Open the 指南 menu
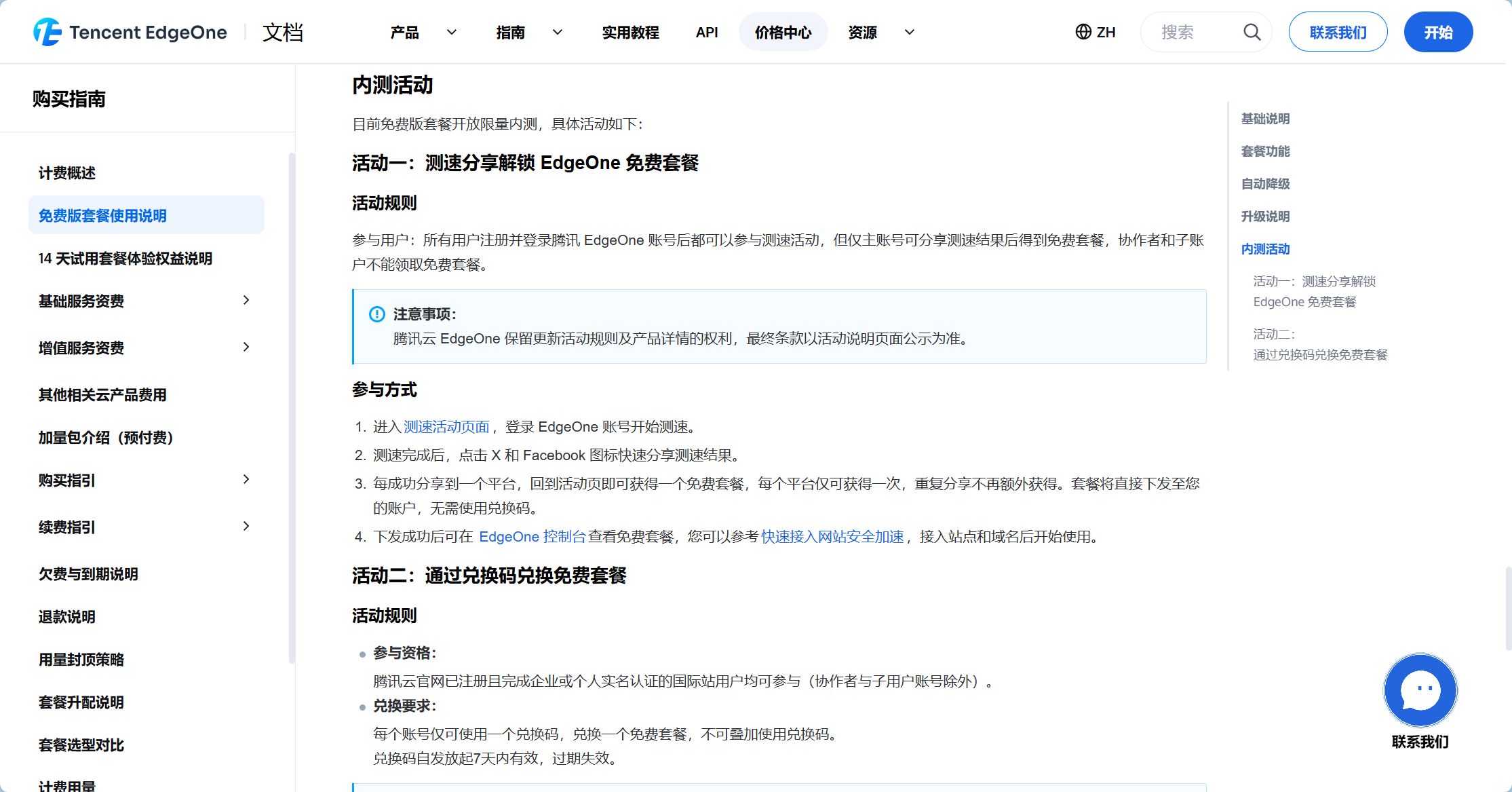This screenshot has width=1512, height=792. pos(511,32)
